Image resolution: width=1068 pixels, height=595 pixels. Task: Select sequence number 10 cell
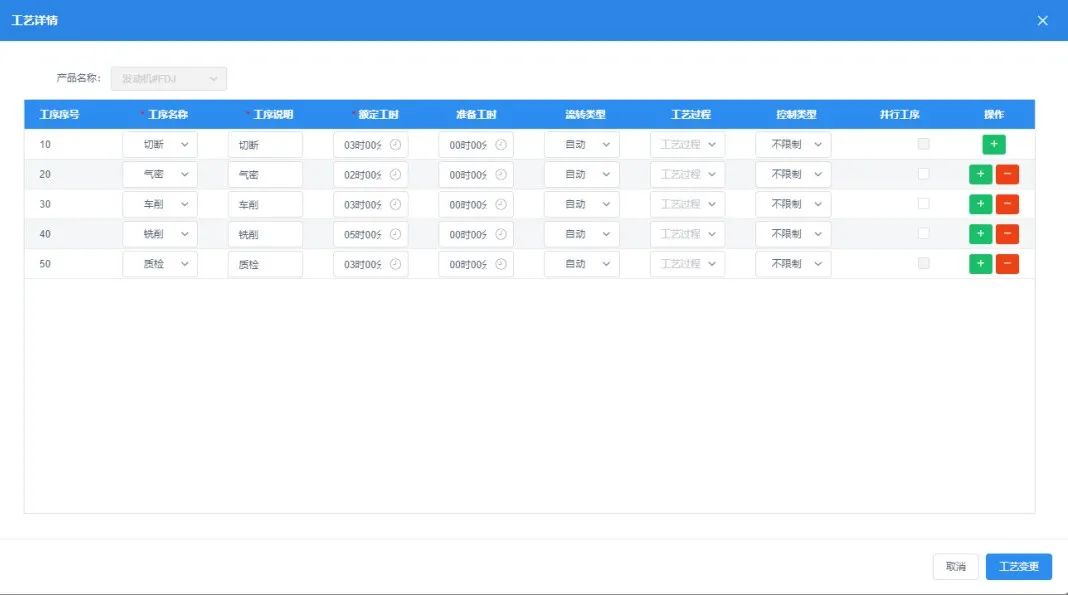pyautogui.click(x=45, y=144)
